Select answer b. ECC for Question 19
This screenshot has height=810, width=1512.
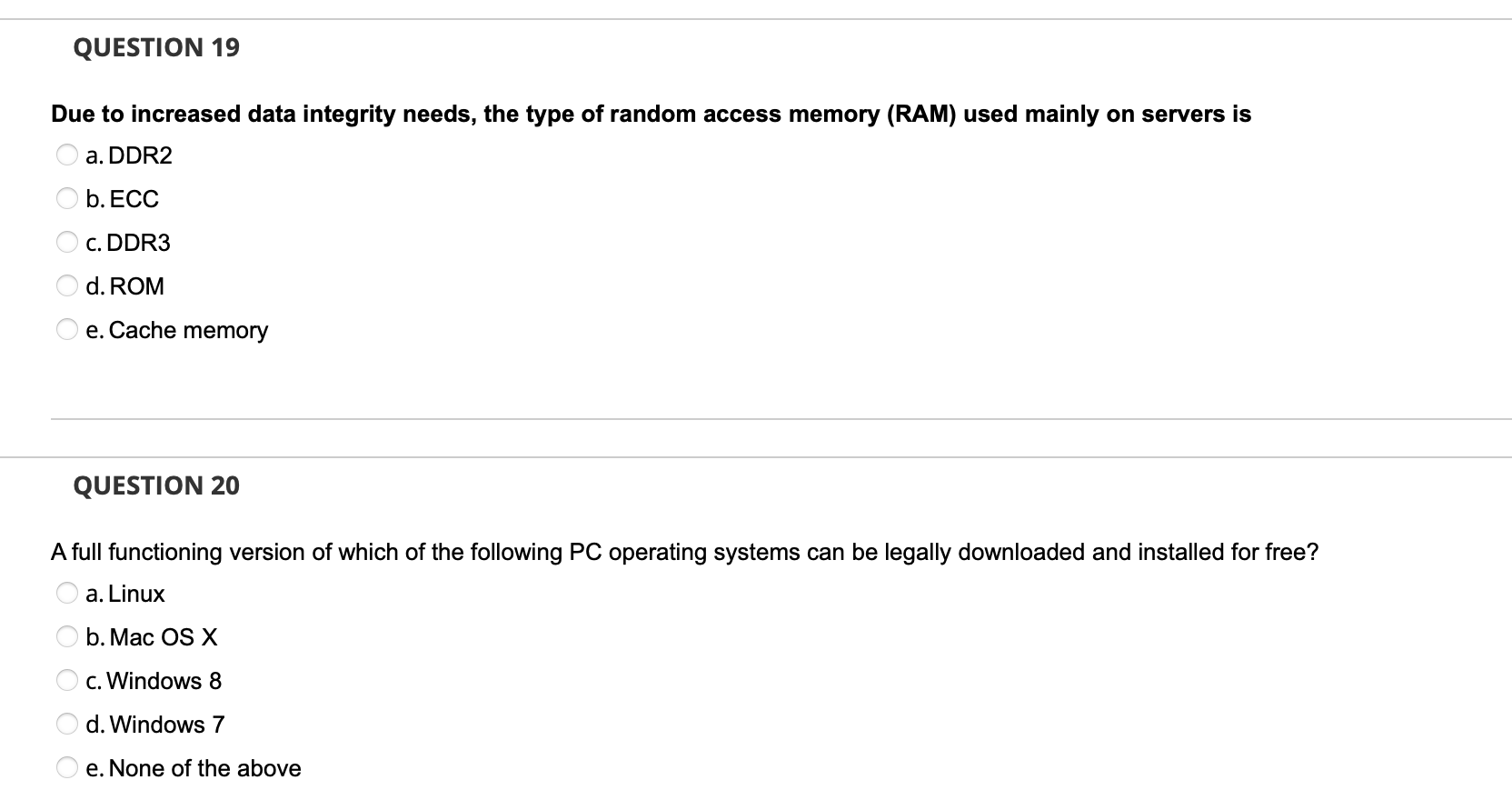(x=67, y=197)
